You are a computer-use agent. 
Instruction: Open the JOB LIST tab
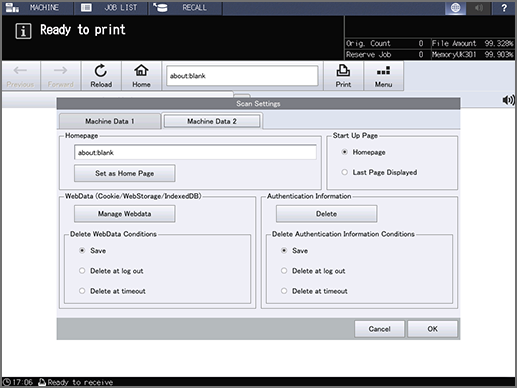[111, 8]
